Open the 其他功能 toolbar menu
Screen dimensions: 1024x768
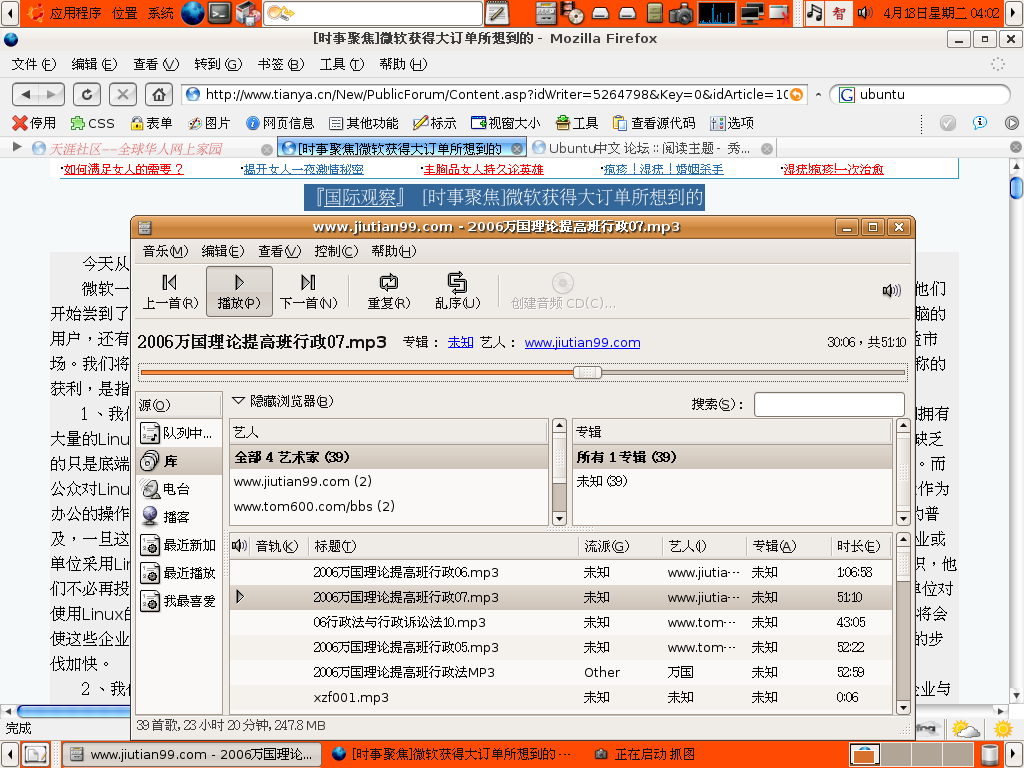click(x=364, y=123)
